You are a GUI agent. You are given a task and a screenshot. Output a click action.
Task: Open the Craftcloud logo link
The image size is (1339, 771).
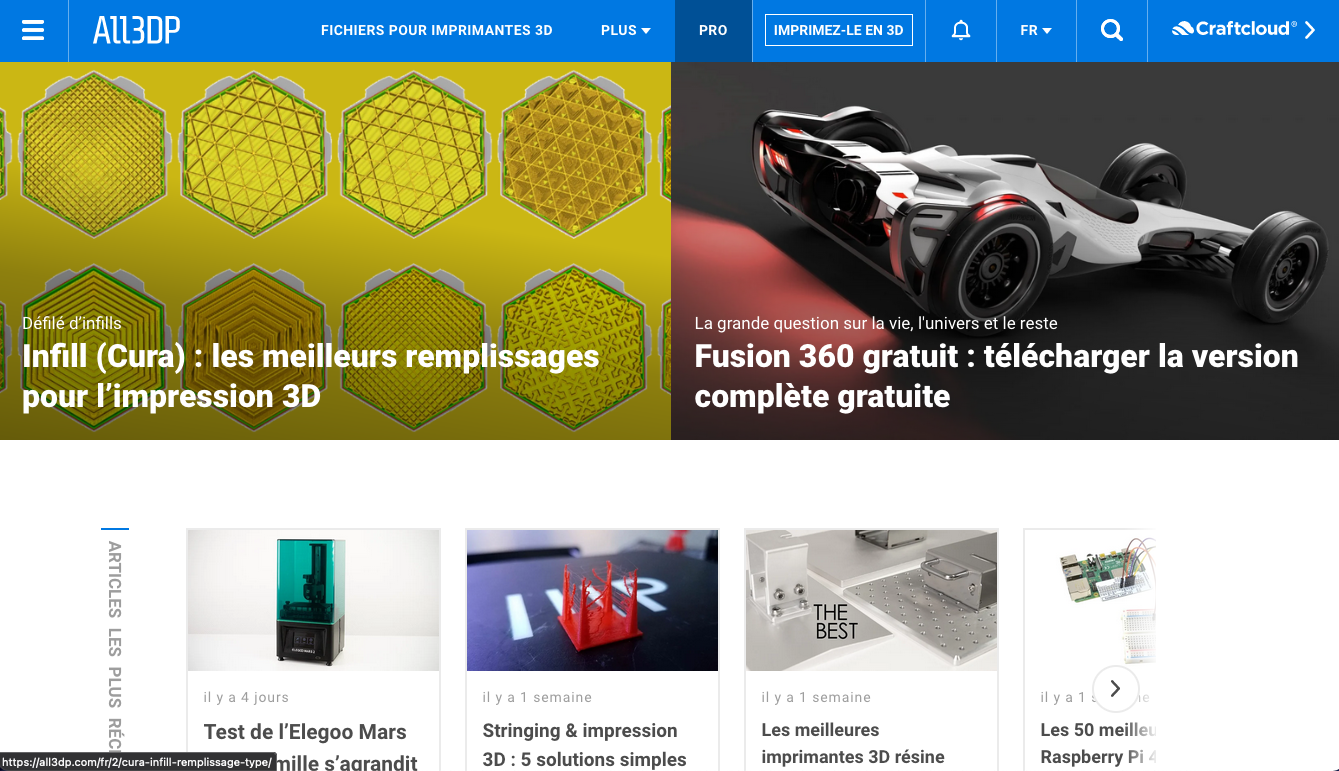(1234, 29)
